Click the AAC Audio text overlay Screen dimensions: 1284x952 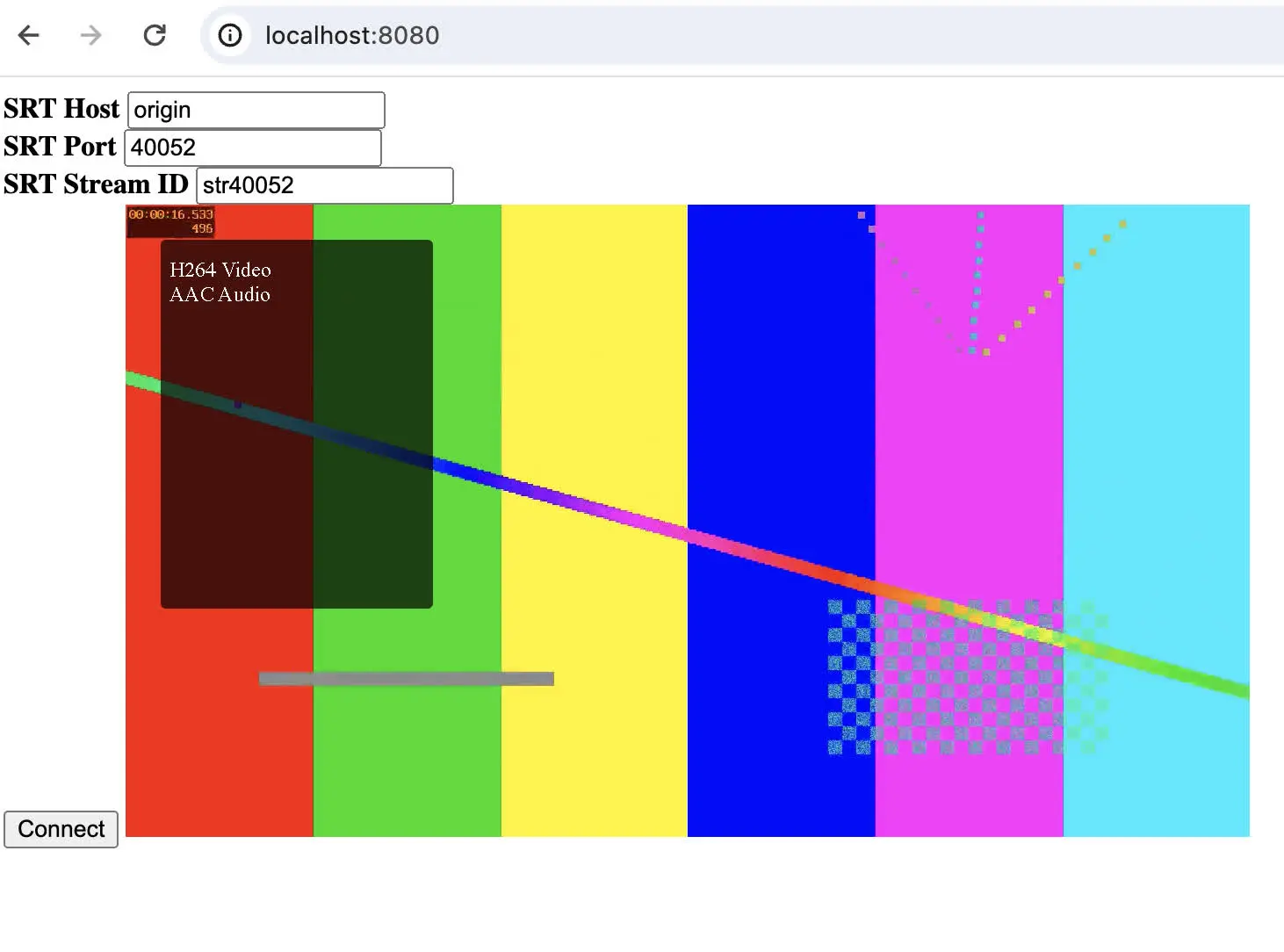tap(220, 295)
